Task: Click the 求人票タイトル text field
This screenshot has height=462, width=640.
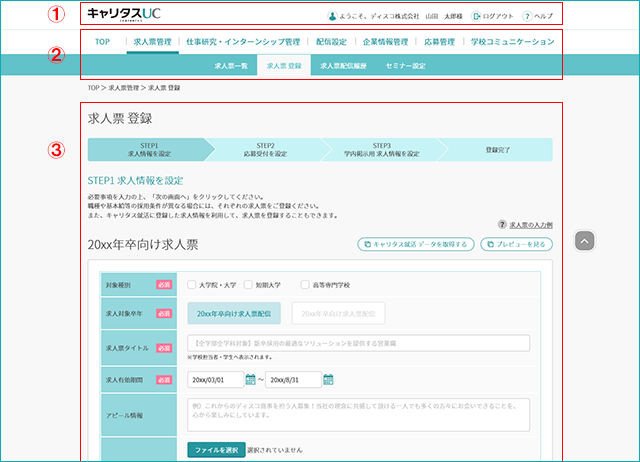Action: click(x=358, y=343)
